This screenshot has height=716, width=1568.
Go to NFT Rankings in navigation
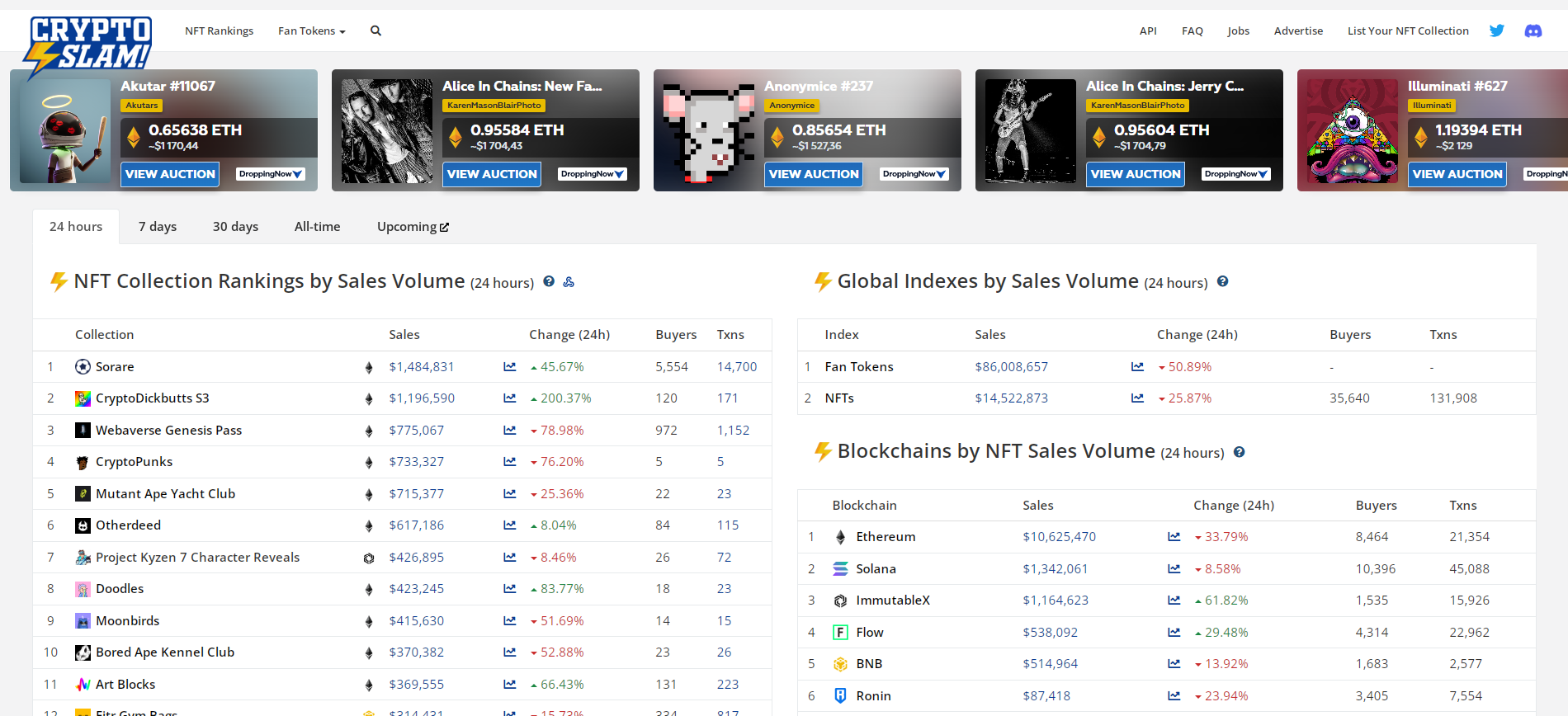click(x=219, y=31)
